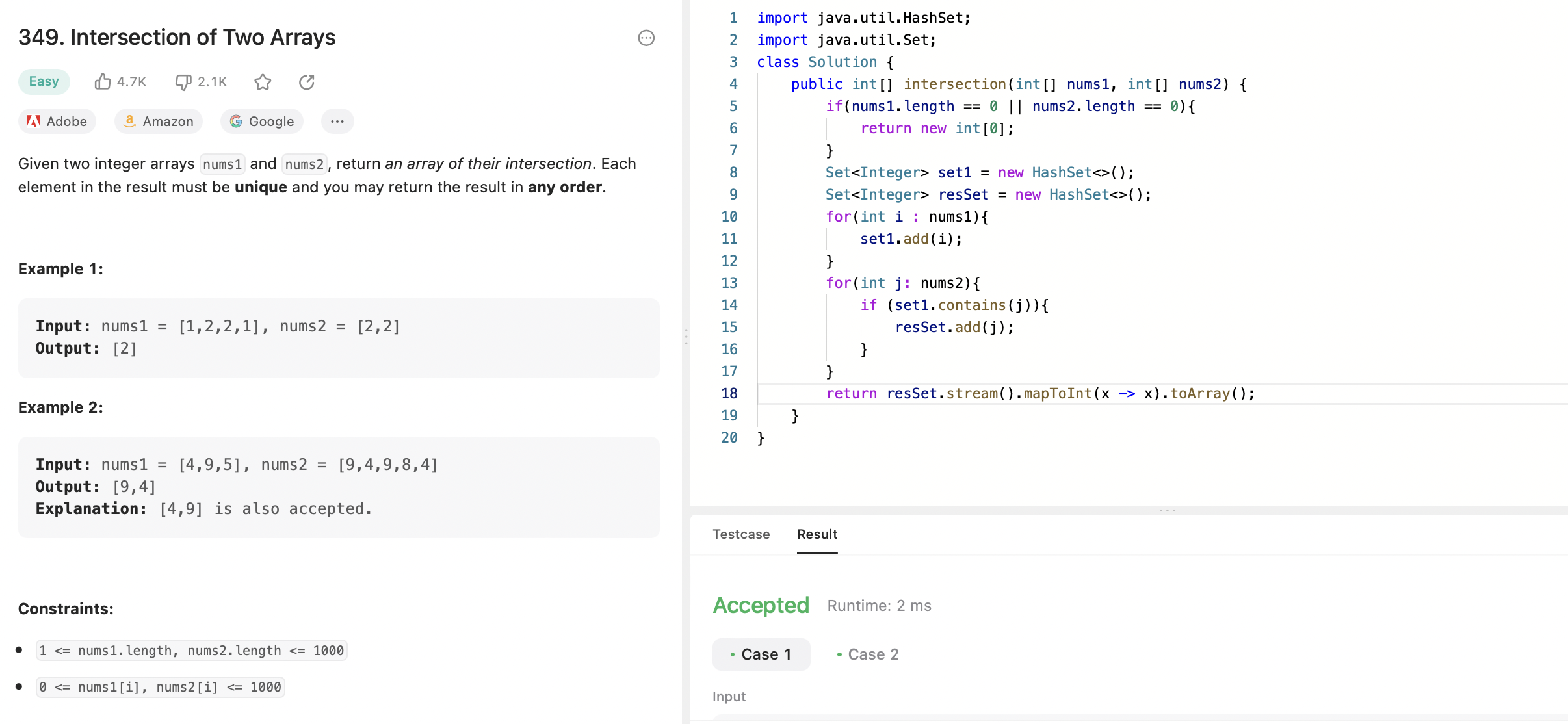Click the Easy difficulty badge
This screenshot has height=724, width=1568.
pyautogui.click(x=44, y=82)
